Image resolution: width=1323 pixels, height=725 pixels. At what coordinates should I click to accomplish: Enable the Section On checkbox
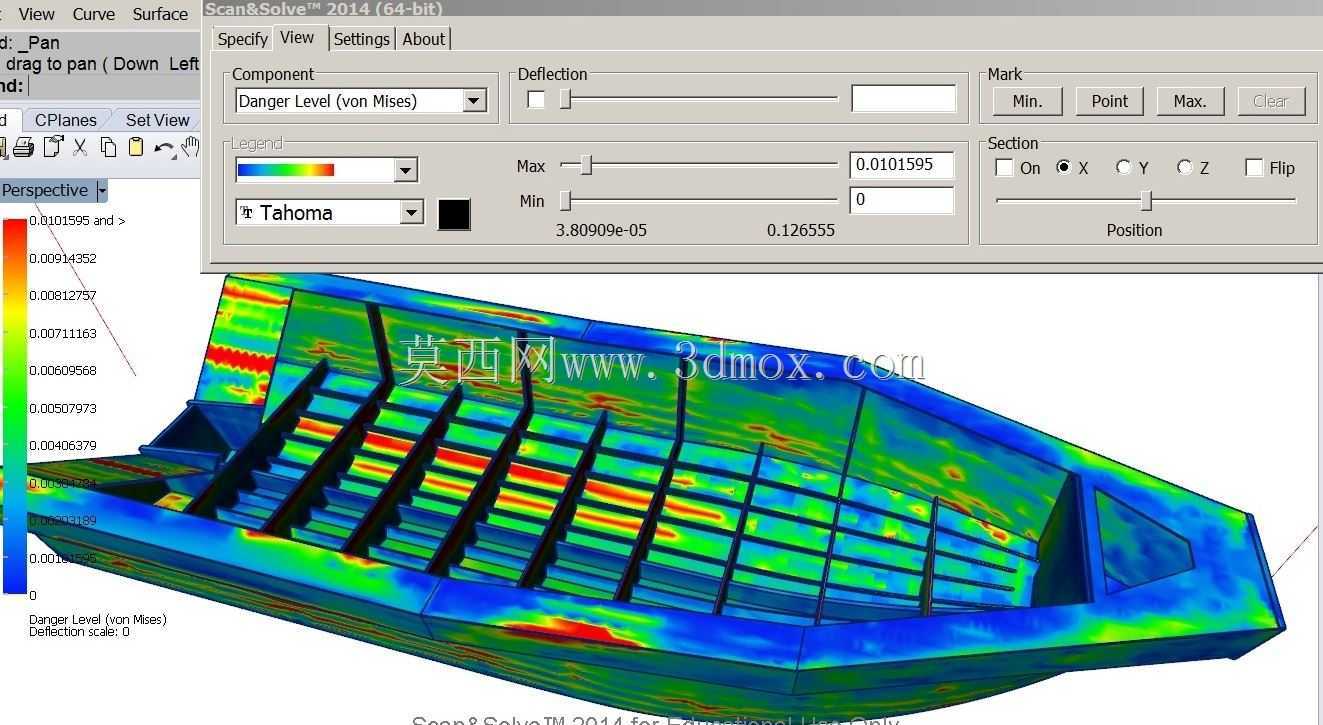click(1004, 168)
